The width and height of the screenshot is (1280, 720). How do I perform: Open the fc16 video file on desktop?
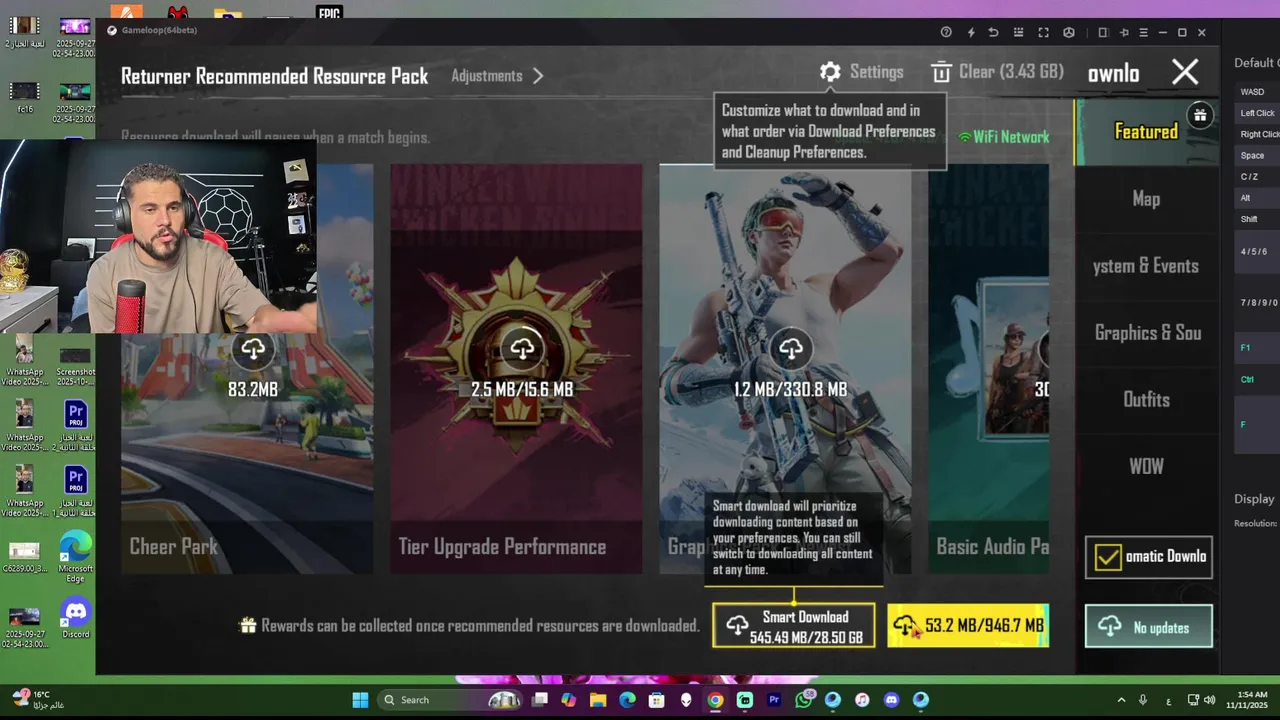[24, 96]
